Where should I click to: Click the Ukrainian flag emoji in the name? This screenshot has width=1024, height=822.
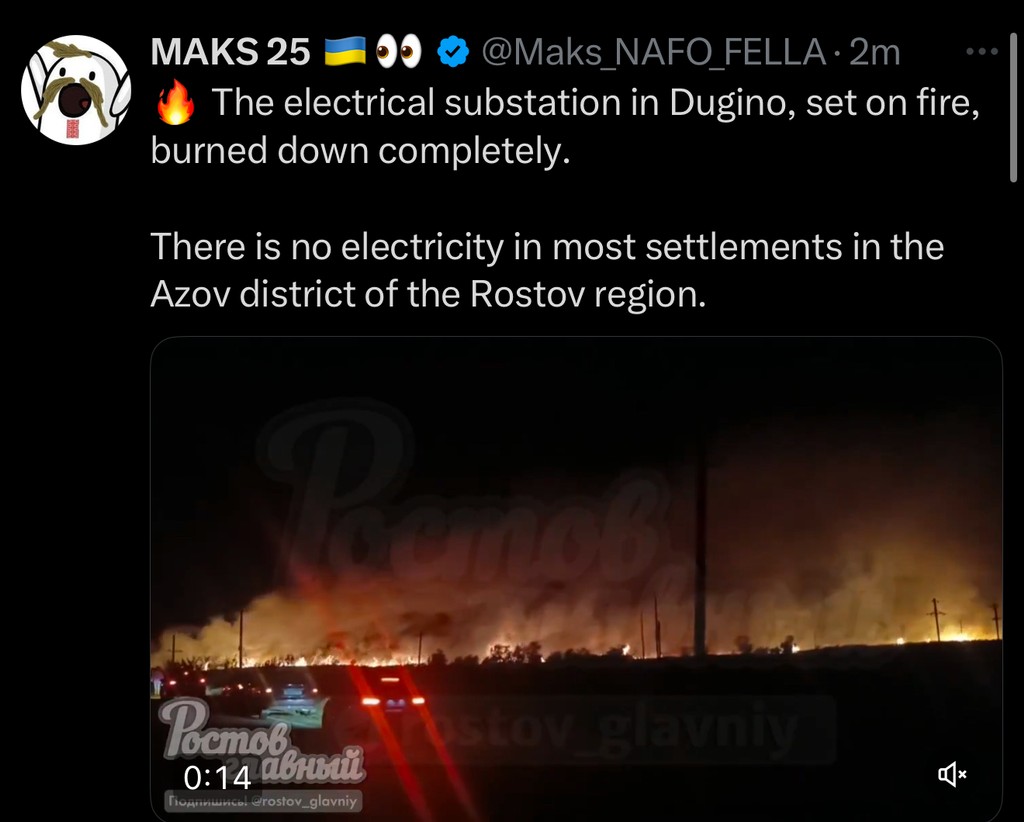pos(345,52)
